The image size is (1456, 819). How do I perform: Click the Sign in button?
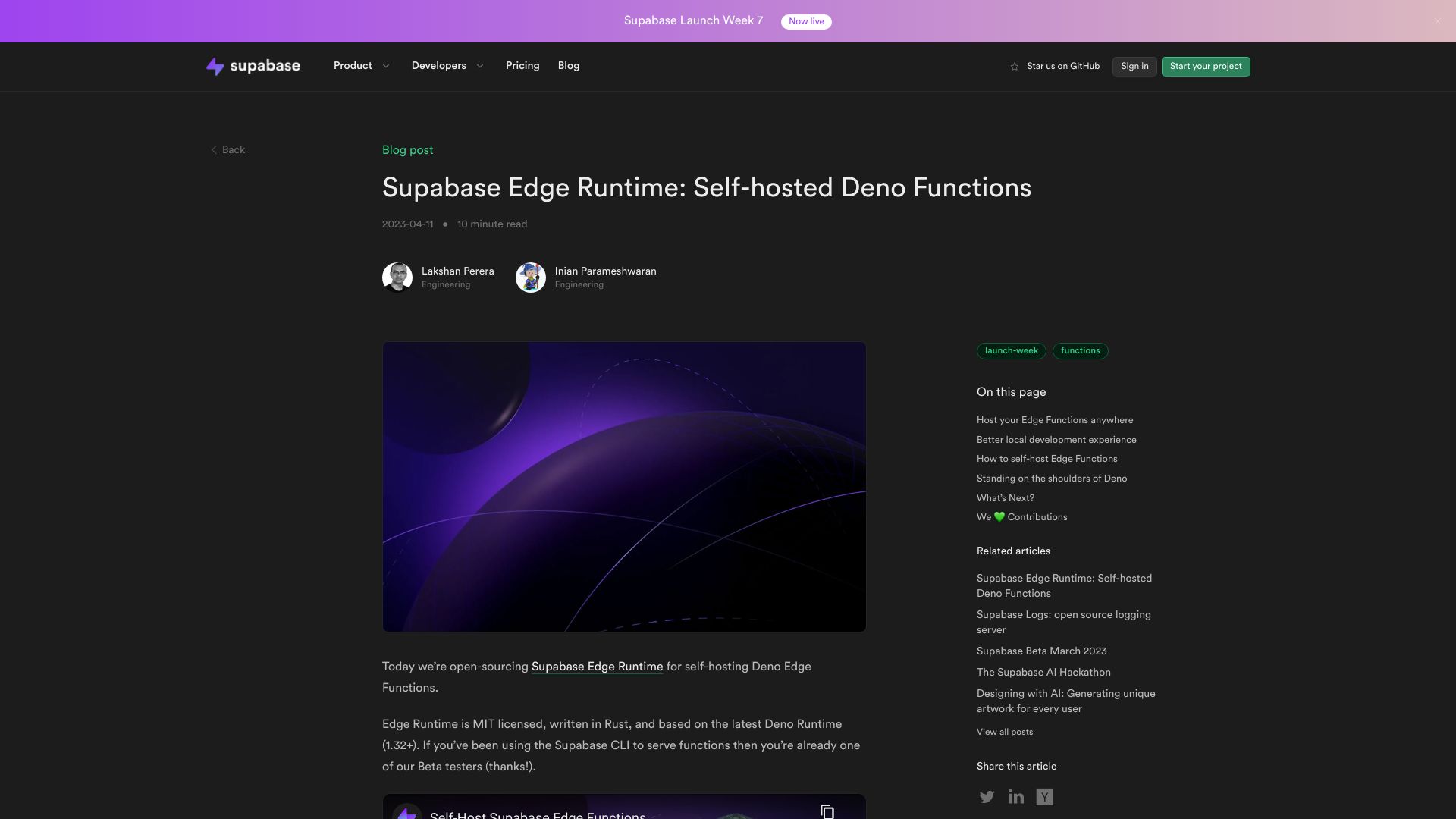(x=1134, y=67)
